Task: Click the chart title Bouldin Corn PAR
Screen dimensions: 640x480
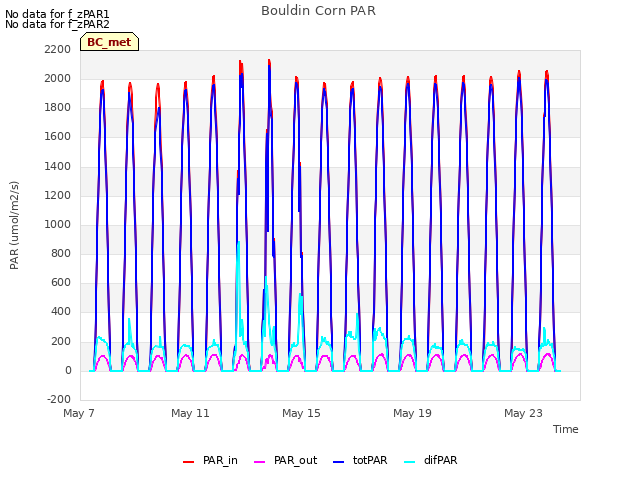Action: coord(318,11)
